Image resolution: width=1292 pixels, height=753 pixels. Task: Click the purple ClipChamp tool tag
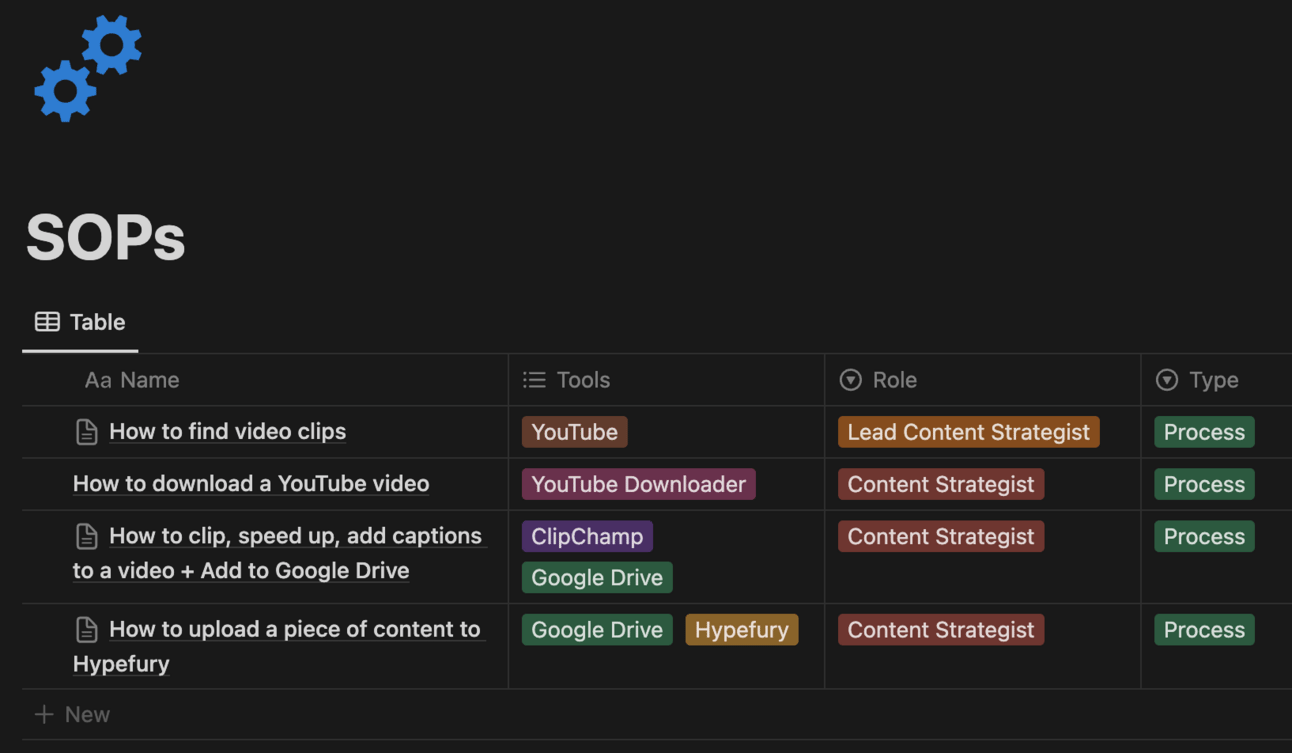587,536
